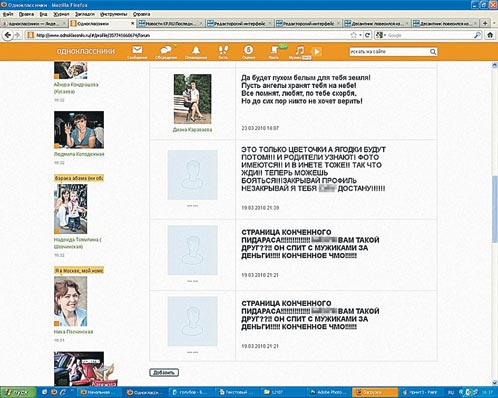Open the Music note icon
The height and width of the screenshot is (398, 498).
[x=299, y=50]
